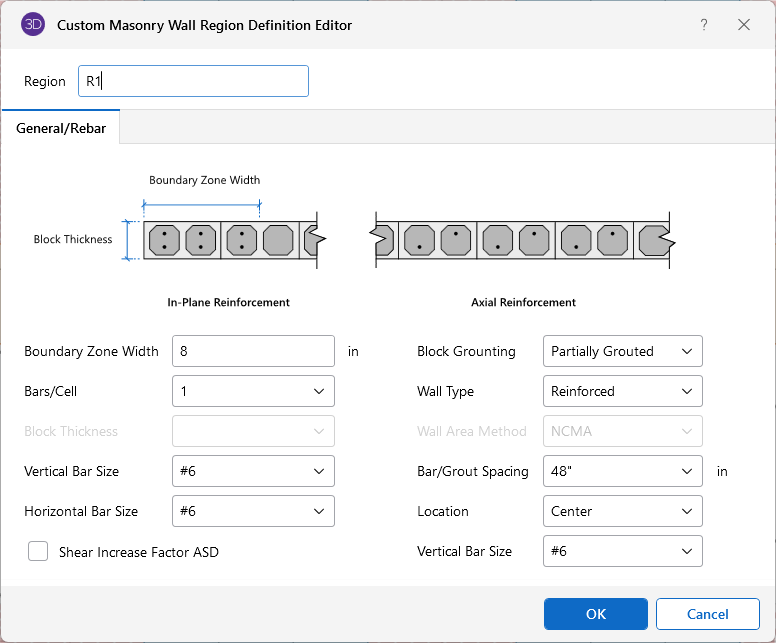Click the help question mark icon
The width and height of the screenshot is (776, 643).
click(704, 25)
